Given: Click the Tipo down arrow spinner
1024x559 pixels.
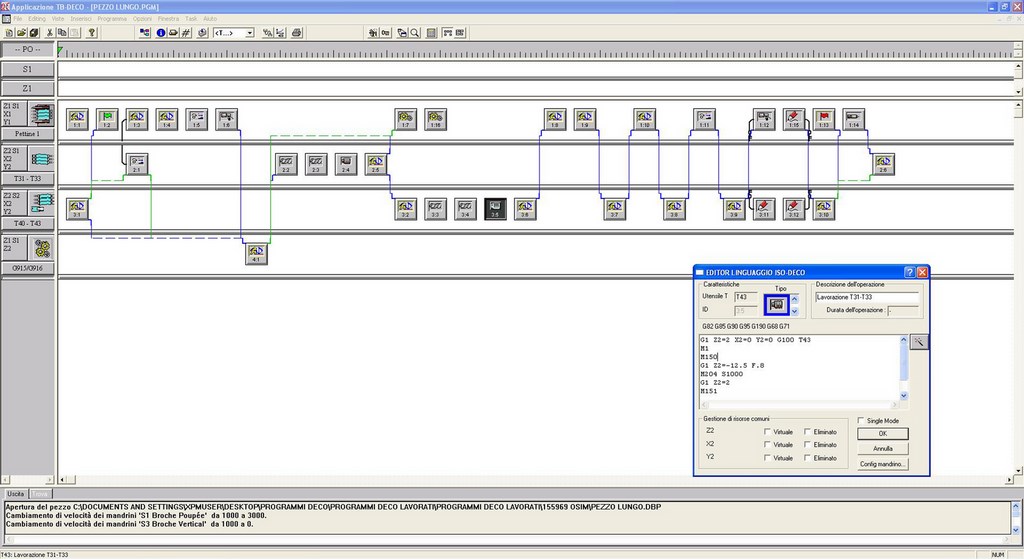Looking at the screenshot, I should [795, 309].
